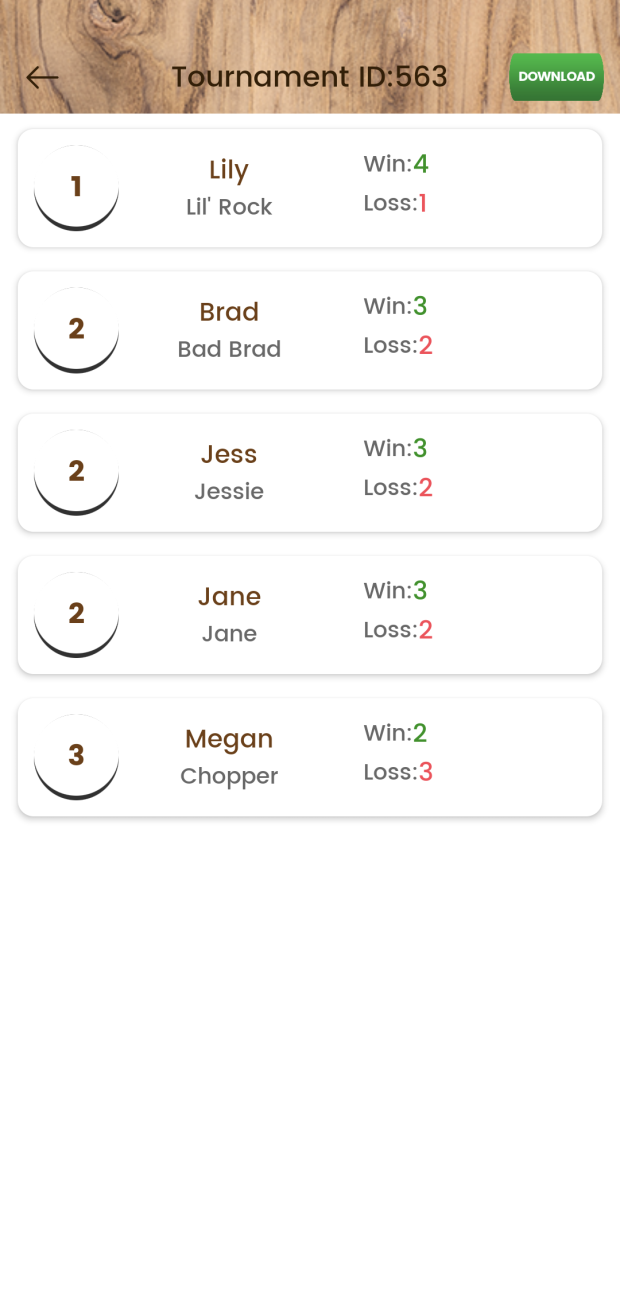Click Brad's rank 2 circle badge

[76, 329]
